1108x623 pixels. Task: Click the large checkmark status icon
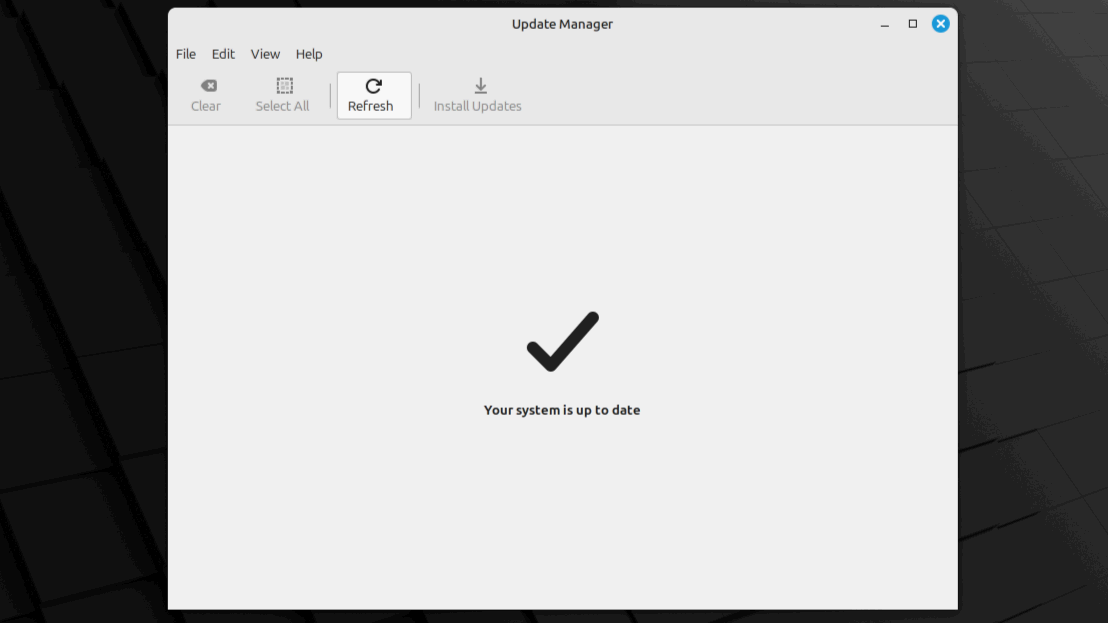click(562, 342)
